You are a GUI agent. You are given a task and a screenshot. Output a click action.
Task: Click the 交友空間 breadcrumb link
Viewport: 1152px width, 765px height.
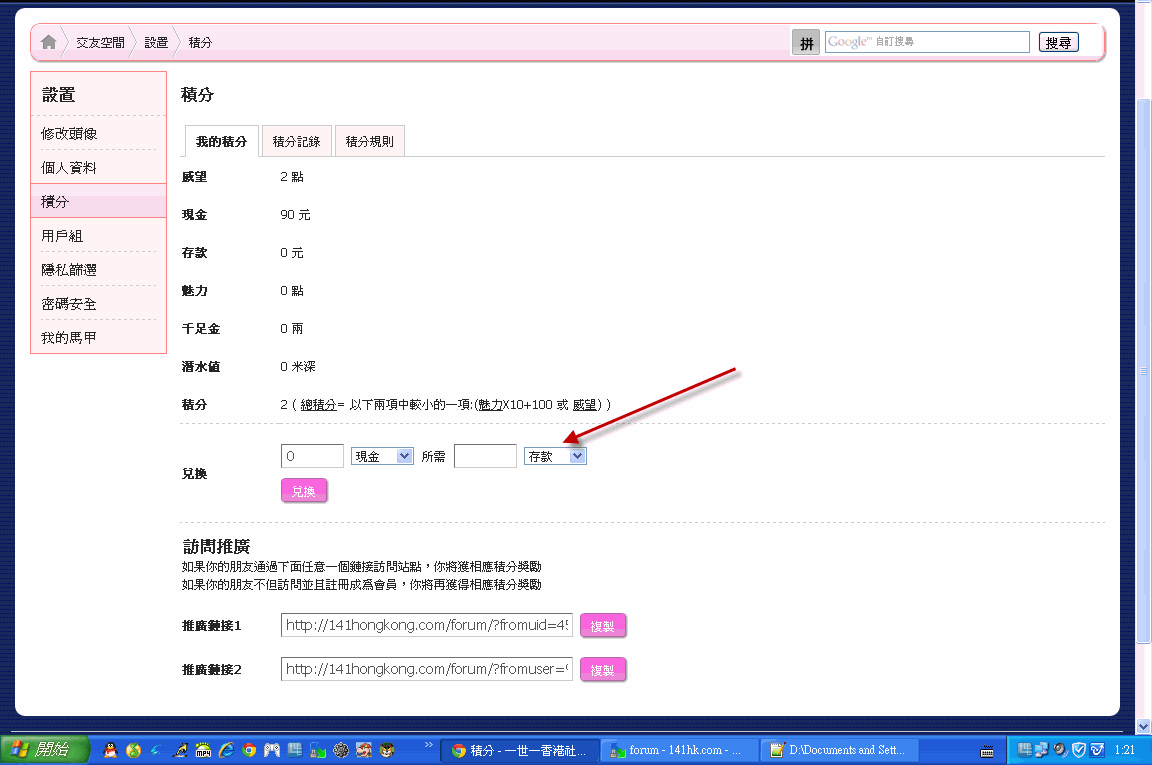coord(101,43)
